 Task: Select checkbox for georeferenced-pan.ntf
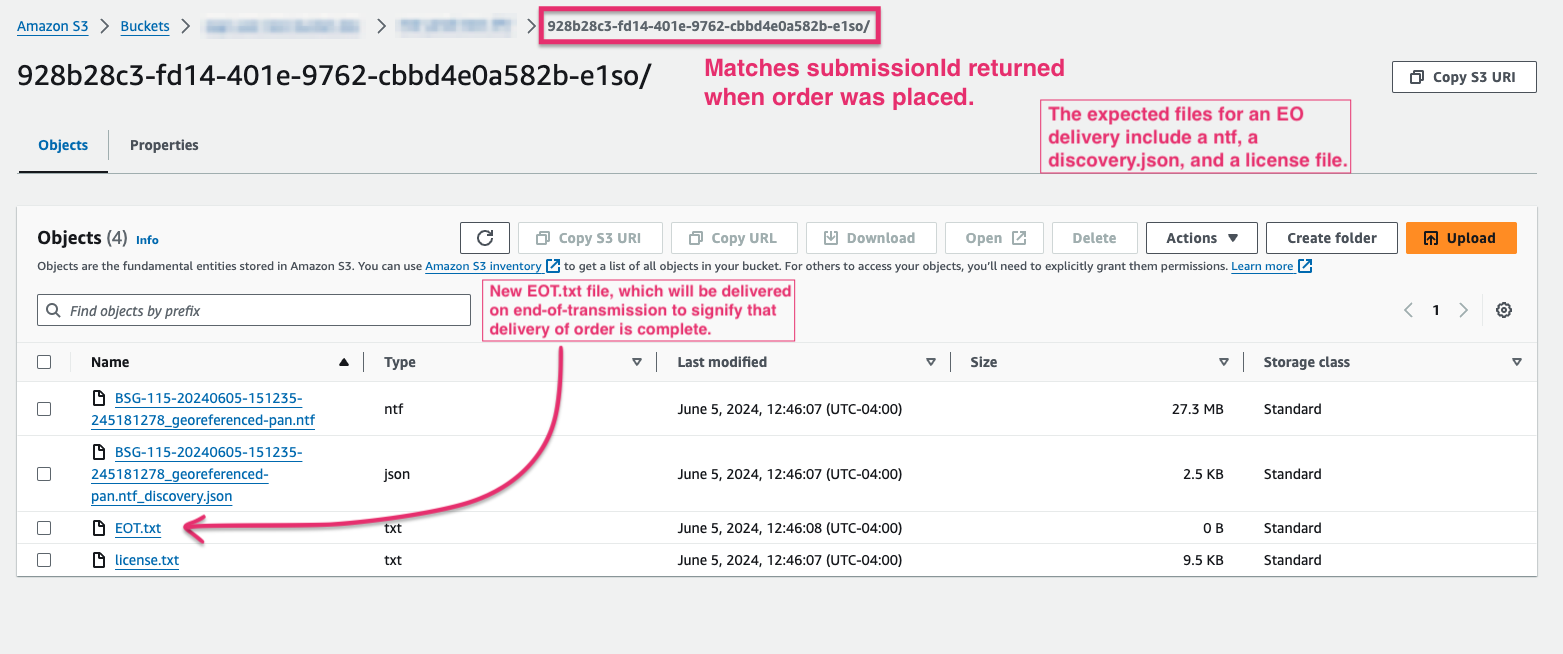(x=44, y=409)
